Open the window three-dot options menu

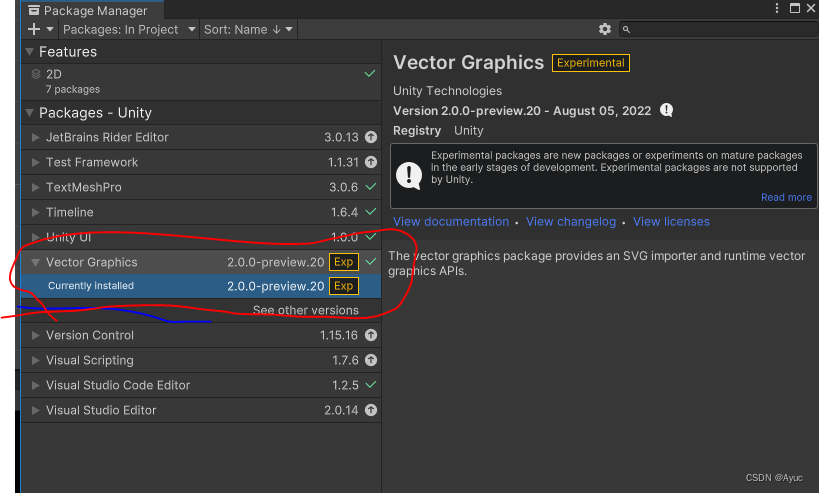click(x=777, y=8)
